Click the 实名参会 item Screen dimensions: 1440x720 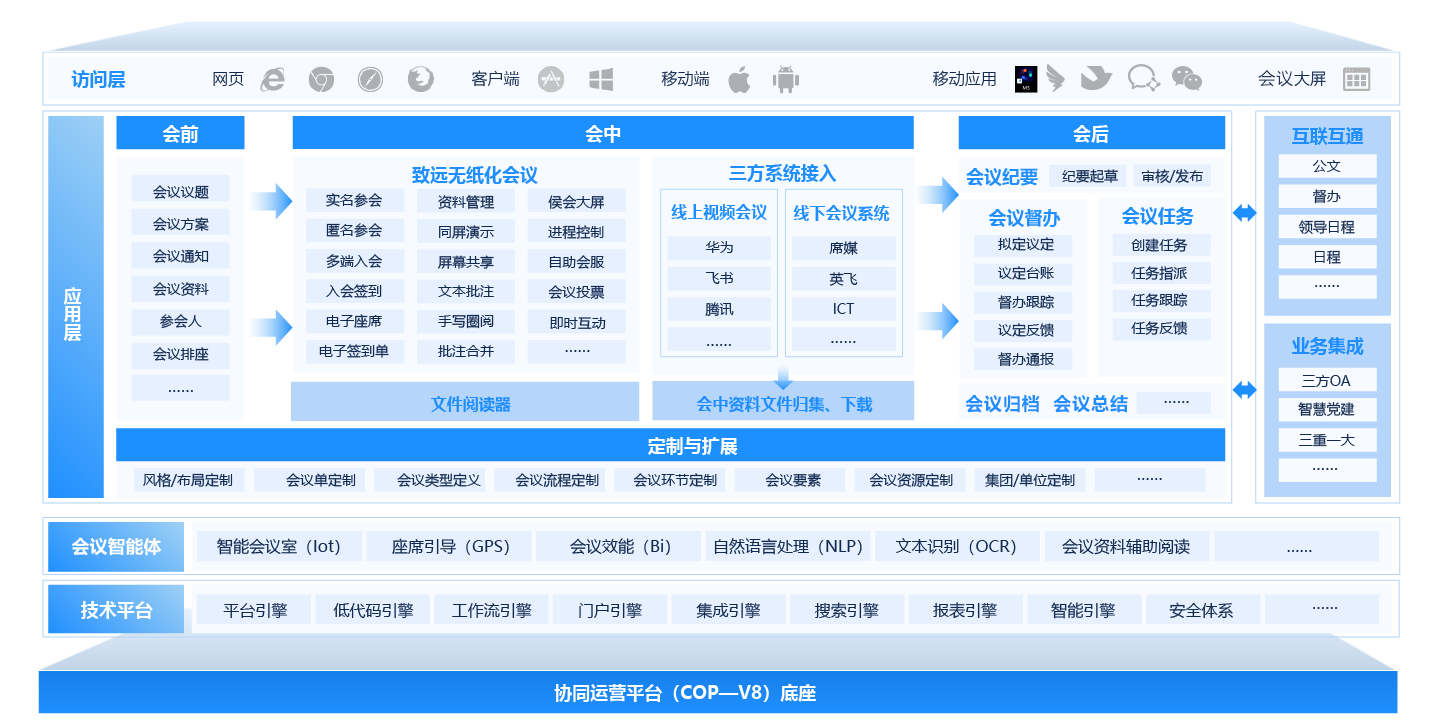coord(354,201)
